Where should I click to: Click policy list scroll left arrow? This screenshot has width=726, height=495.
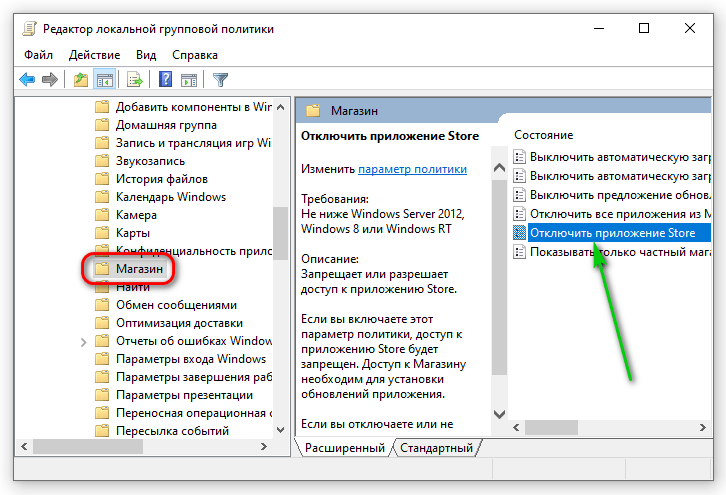(x=517, y=427)
